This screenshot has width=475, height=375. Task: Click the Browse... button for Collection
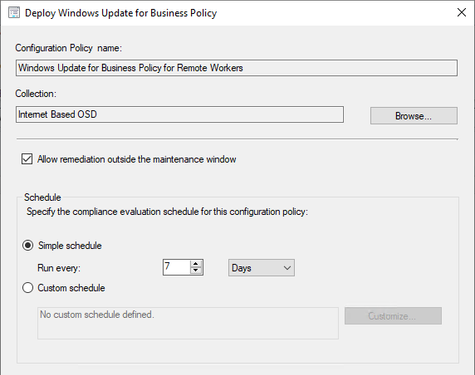pyautogui.click(x=414, y=116)
